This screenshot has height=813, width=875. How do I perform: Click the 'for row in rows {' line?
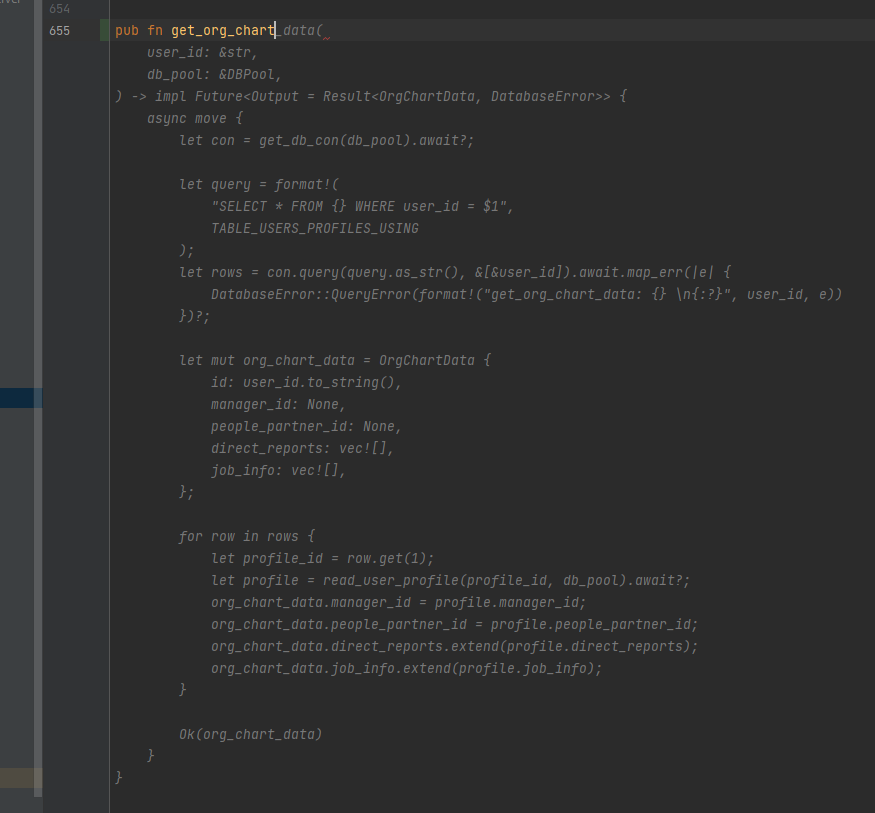coord(247,536)
